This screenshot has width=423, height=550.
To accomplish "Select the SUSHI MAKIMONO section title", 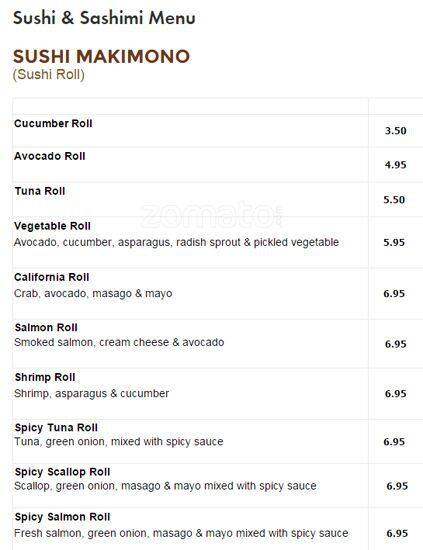I will click(101, 56).
